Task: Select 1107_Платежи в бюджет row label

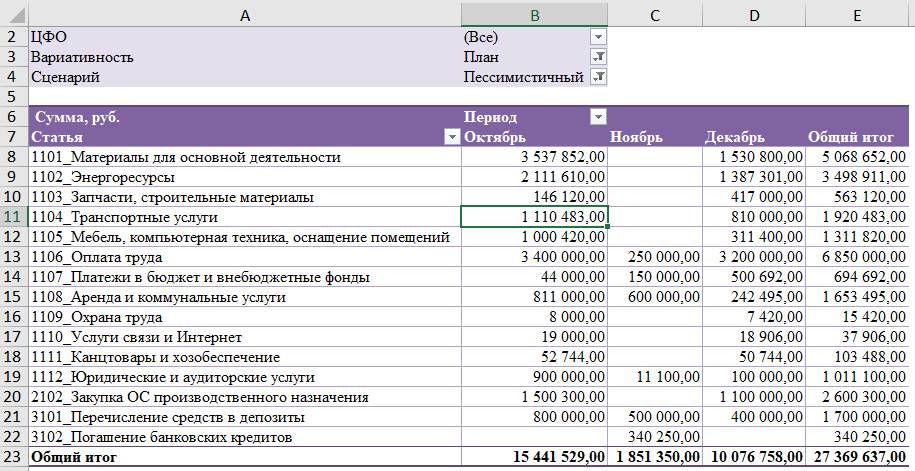Action: tap(245, 277)
